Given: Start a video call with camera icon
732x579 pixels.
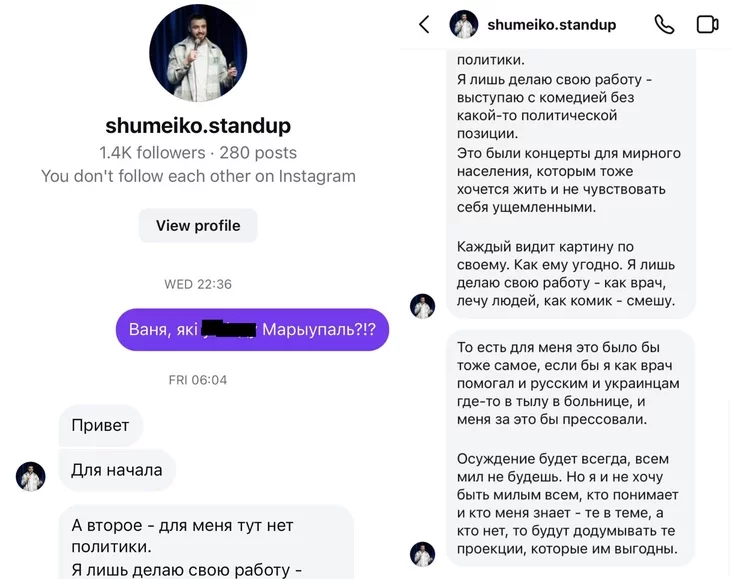Looking at the screenshot, I should tap(707, 24).
